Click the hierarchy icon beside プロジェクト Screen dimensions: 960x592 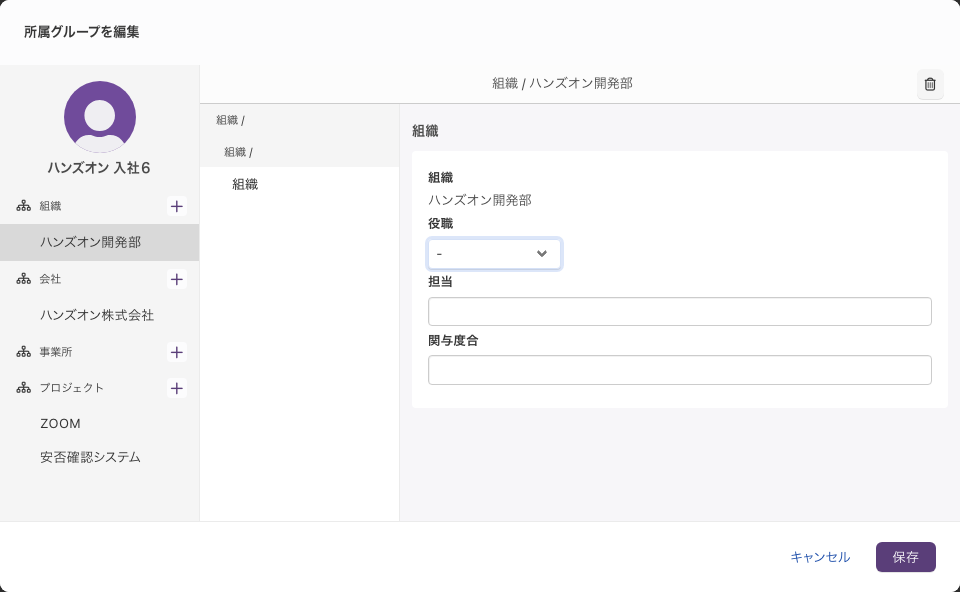[x=23, y=388]
